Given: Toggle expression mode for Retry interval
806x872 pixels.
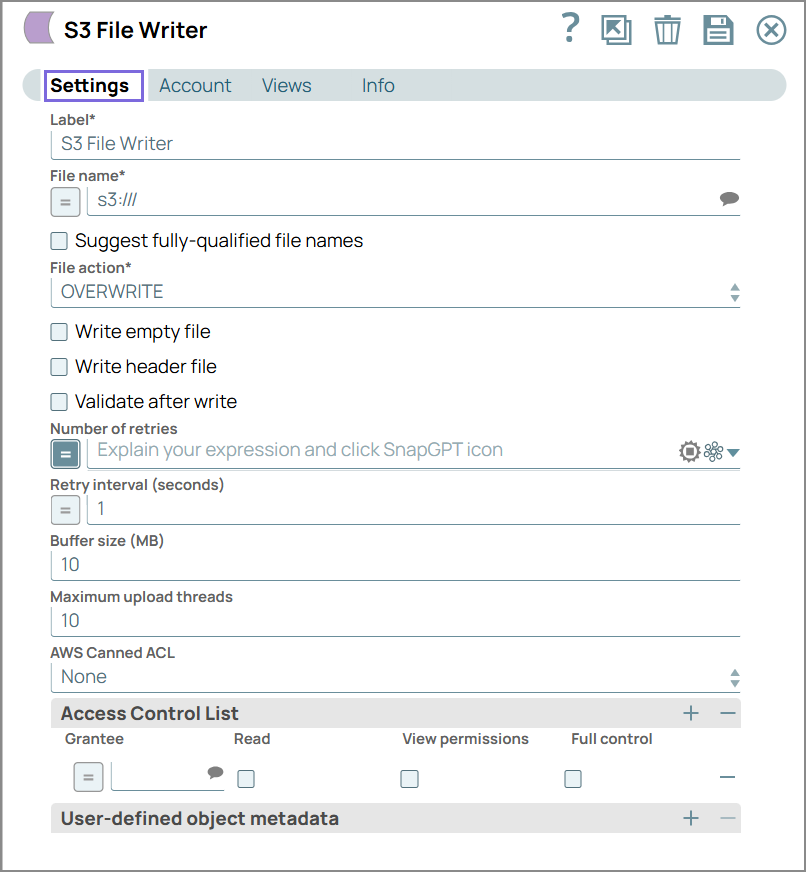Looking at the screenshot, I should 65,509.
